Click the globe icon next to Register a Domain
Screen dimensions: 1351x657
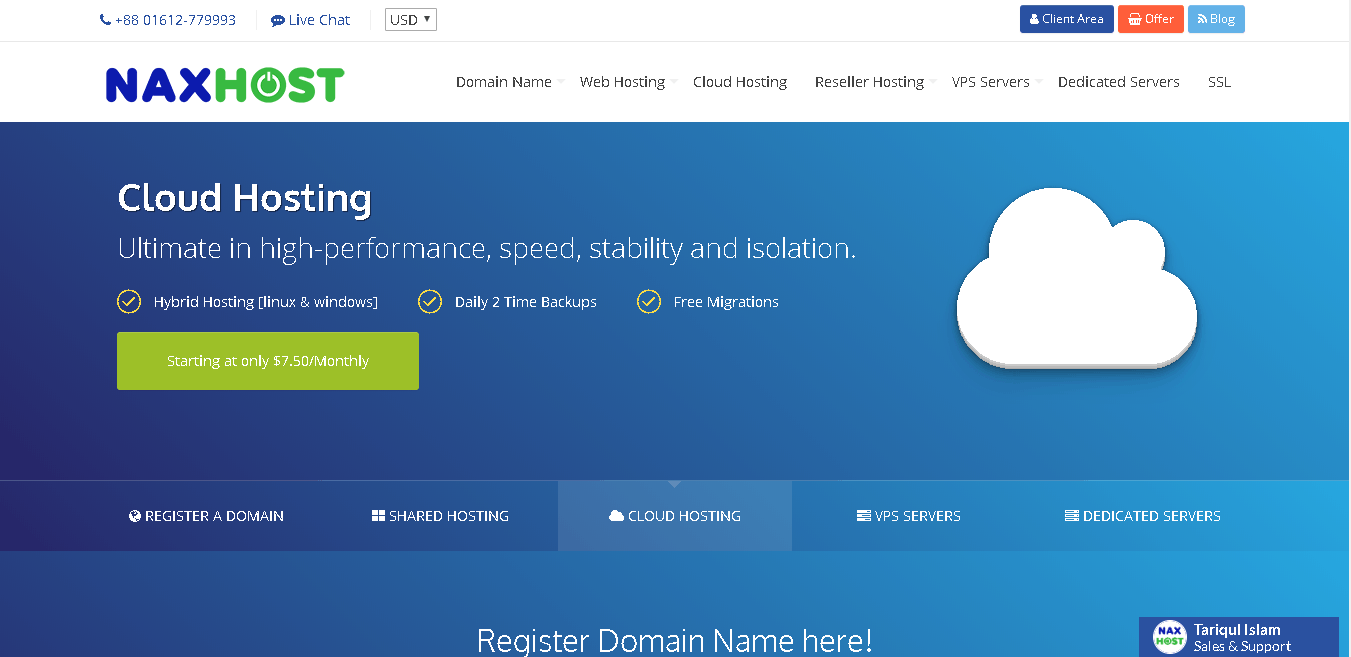point(135,516)
